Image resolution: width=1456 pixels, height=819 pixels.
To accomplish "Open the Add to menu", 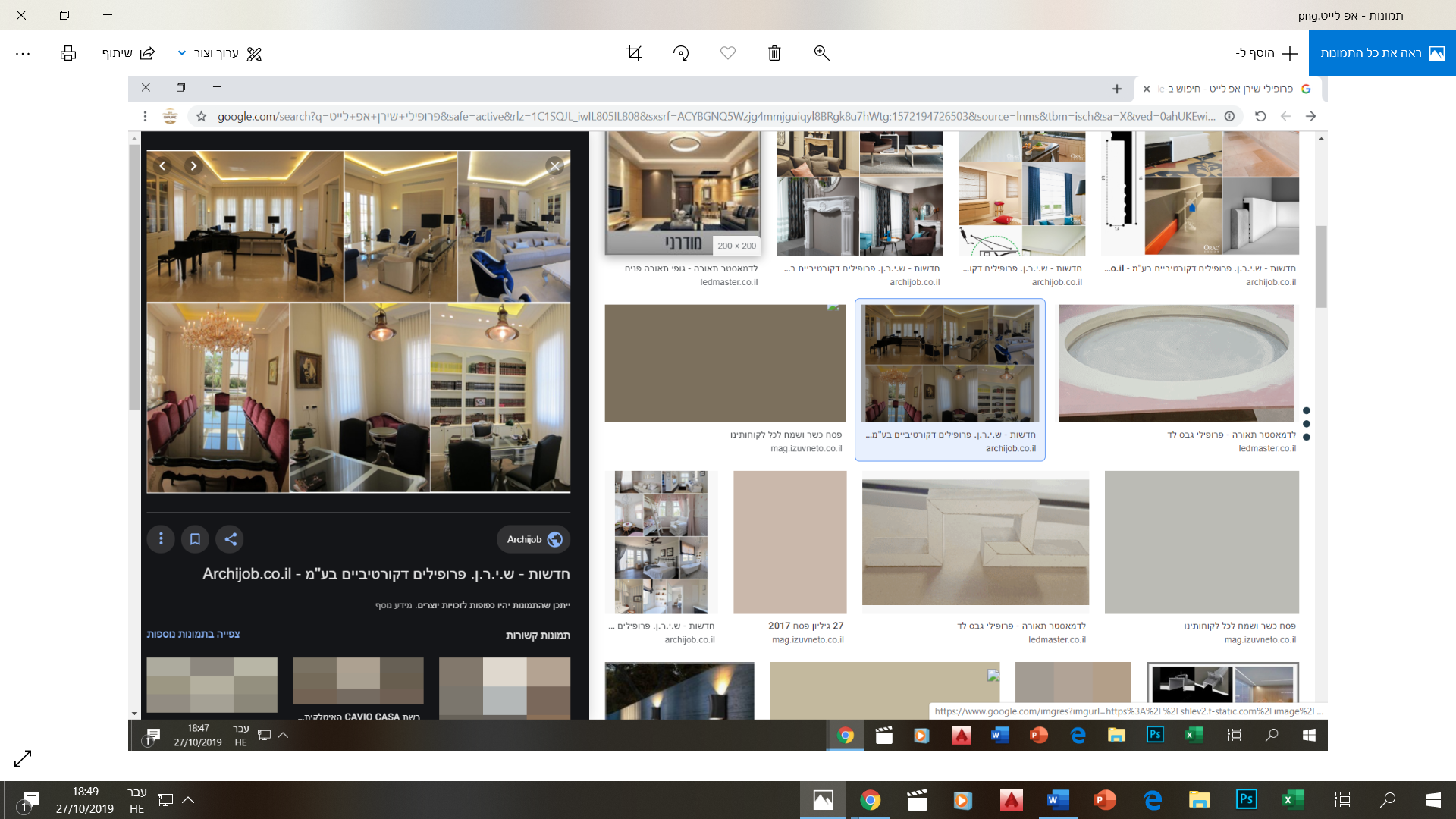I will 1266,53.
